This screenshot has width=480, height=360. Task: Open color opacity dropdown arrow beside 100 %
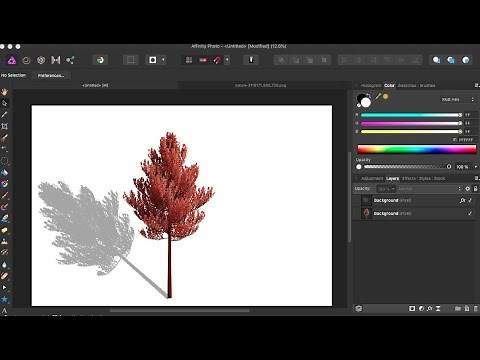(476, 167)
